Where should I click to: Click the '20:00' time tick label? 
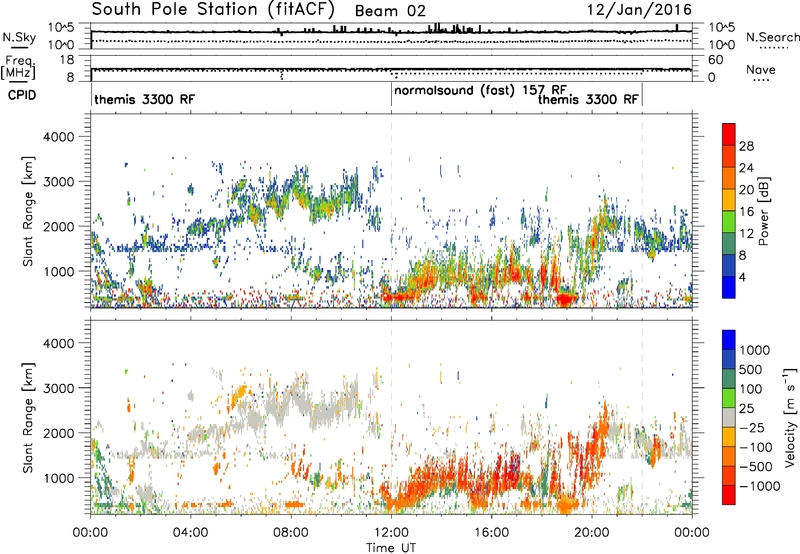[x=592, y=533]
